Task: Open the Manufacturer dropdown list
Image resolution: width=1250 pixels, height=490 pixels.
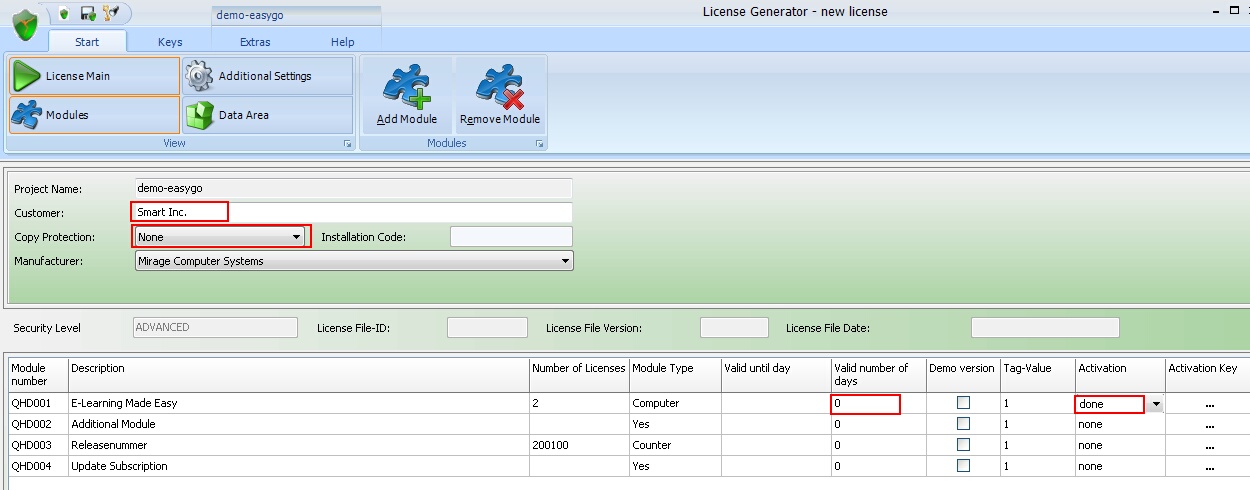Action: [566, 261]
